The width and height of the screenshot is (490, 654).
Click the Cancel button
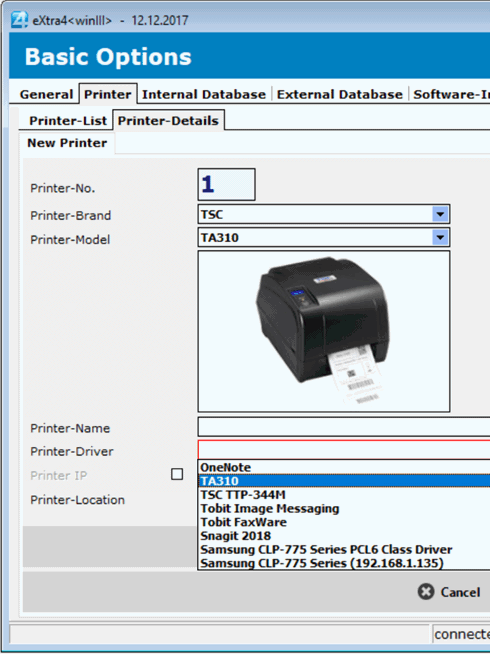(x=449, y=592)
